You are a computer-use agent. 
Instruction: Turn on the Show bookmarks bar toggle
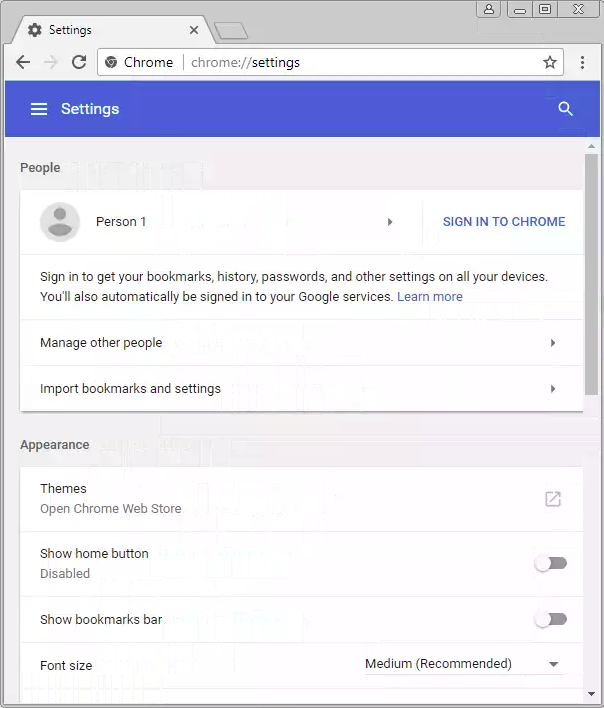551,619
